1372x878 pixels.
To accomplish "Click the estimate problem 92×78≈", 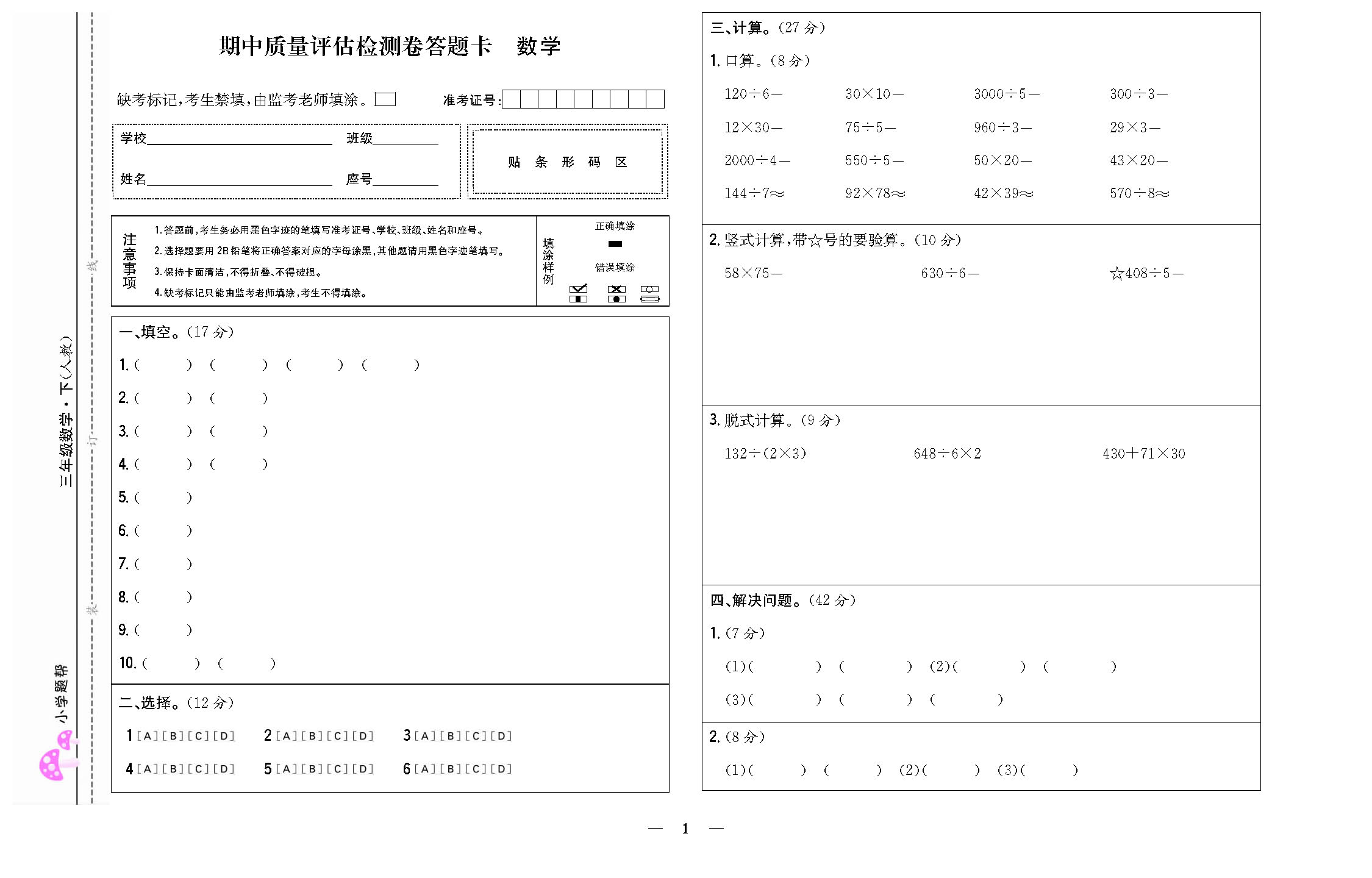I will (x=876, y=193).
